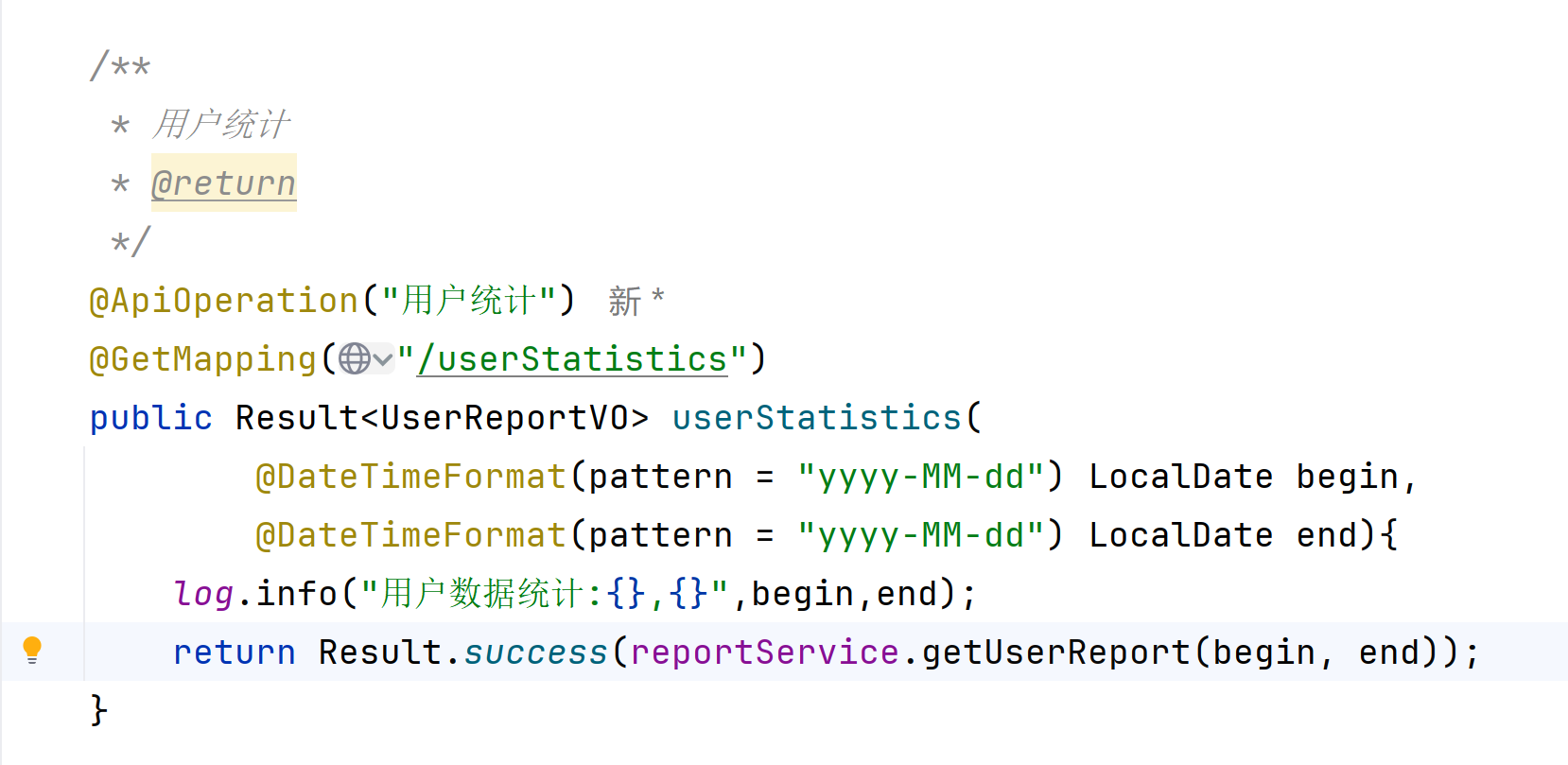Click the first @DateTimeFormat annotation before begin

411,477
